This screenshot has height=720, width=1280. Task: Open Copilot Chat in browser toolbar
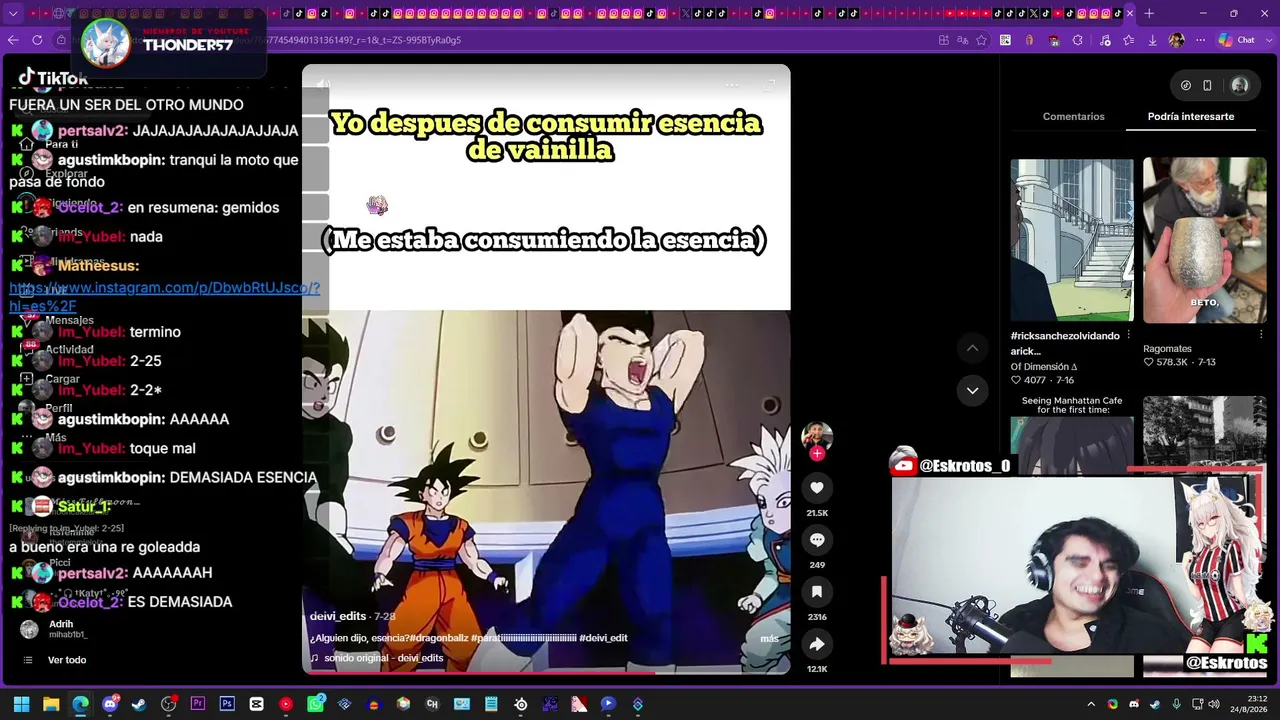click(1236, 40)
